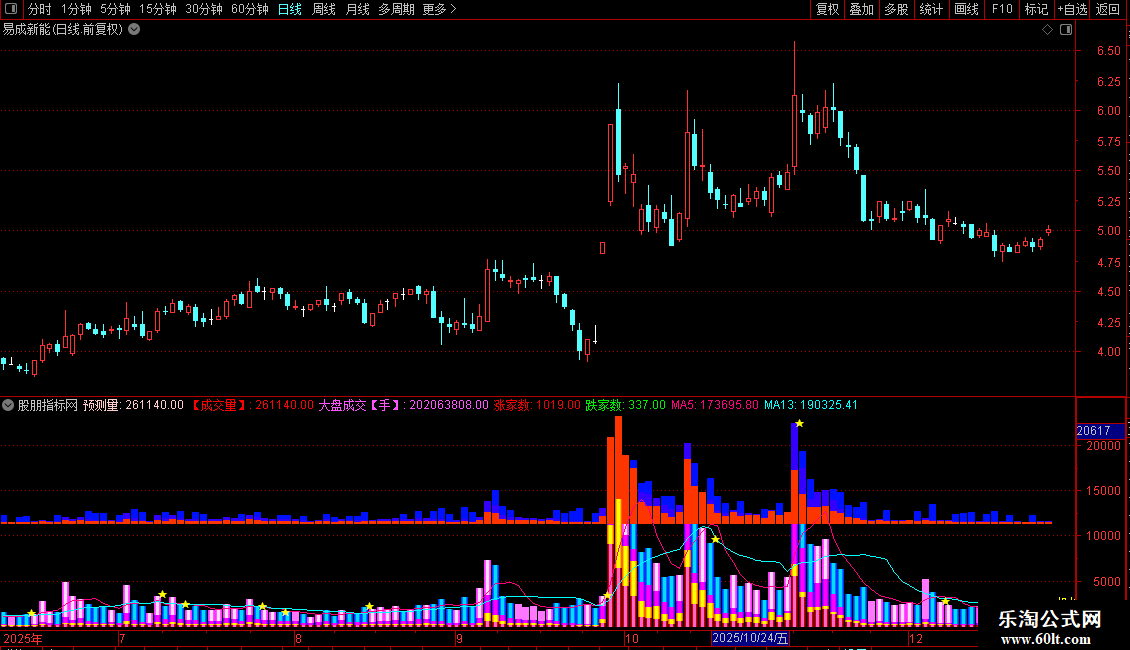
Task: Click month 10 on the time axis
Action: [632, 638]
